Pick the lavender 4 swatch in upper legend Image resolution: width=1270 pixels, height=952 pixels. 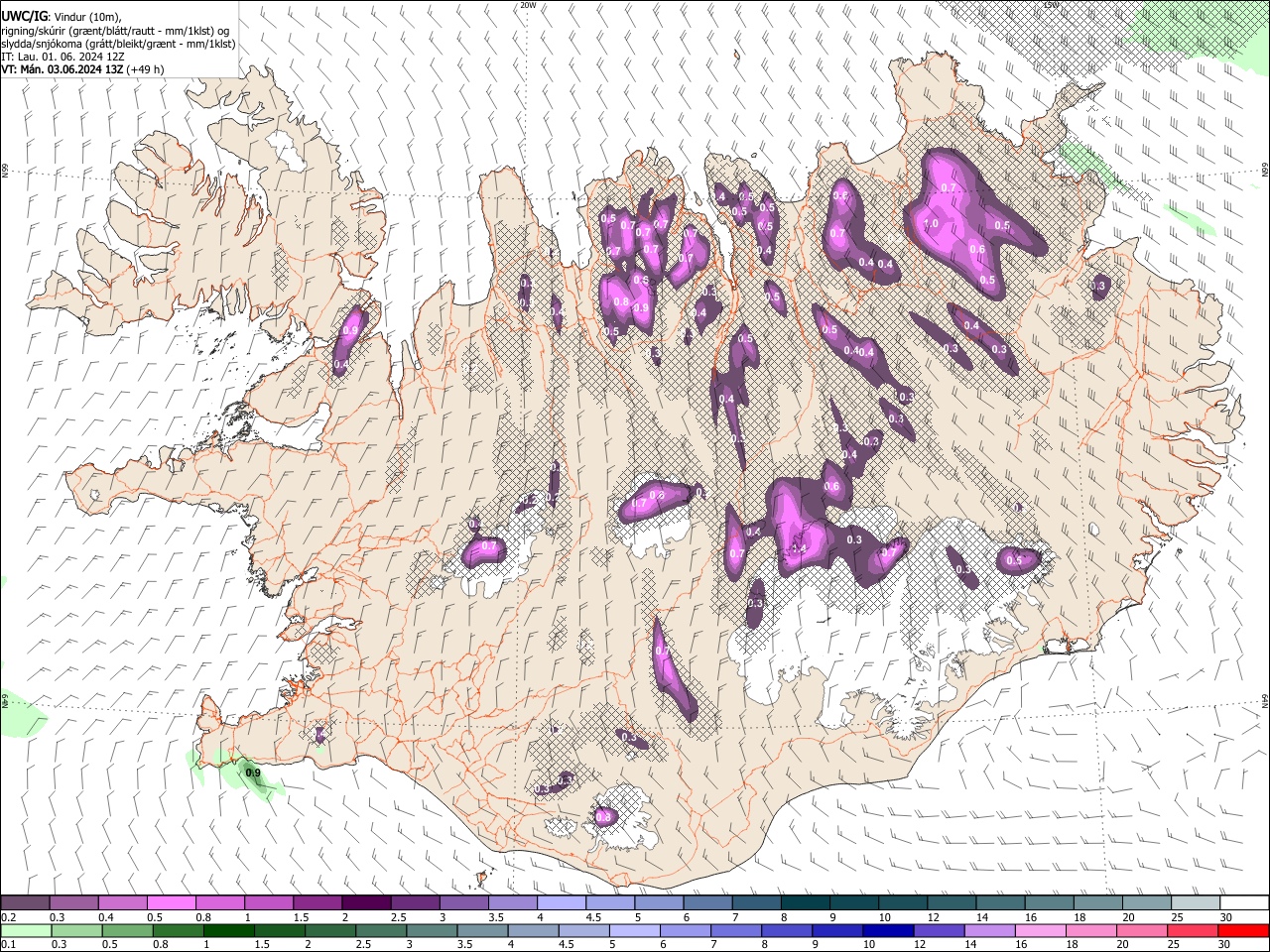[x=560, y=902]
